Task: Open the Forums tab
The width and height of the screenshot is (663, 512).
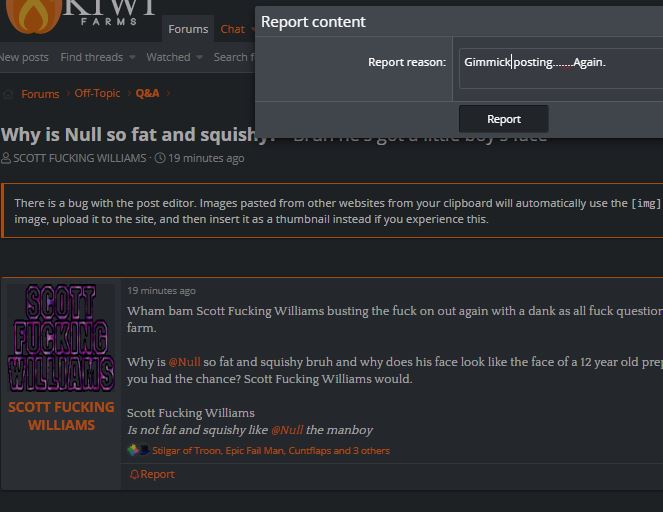Action: click(188, 29)
